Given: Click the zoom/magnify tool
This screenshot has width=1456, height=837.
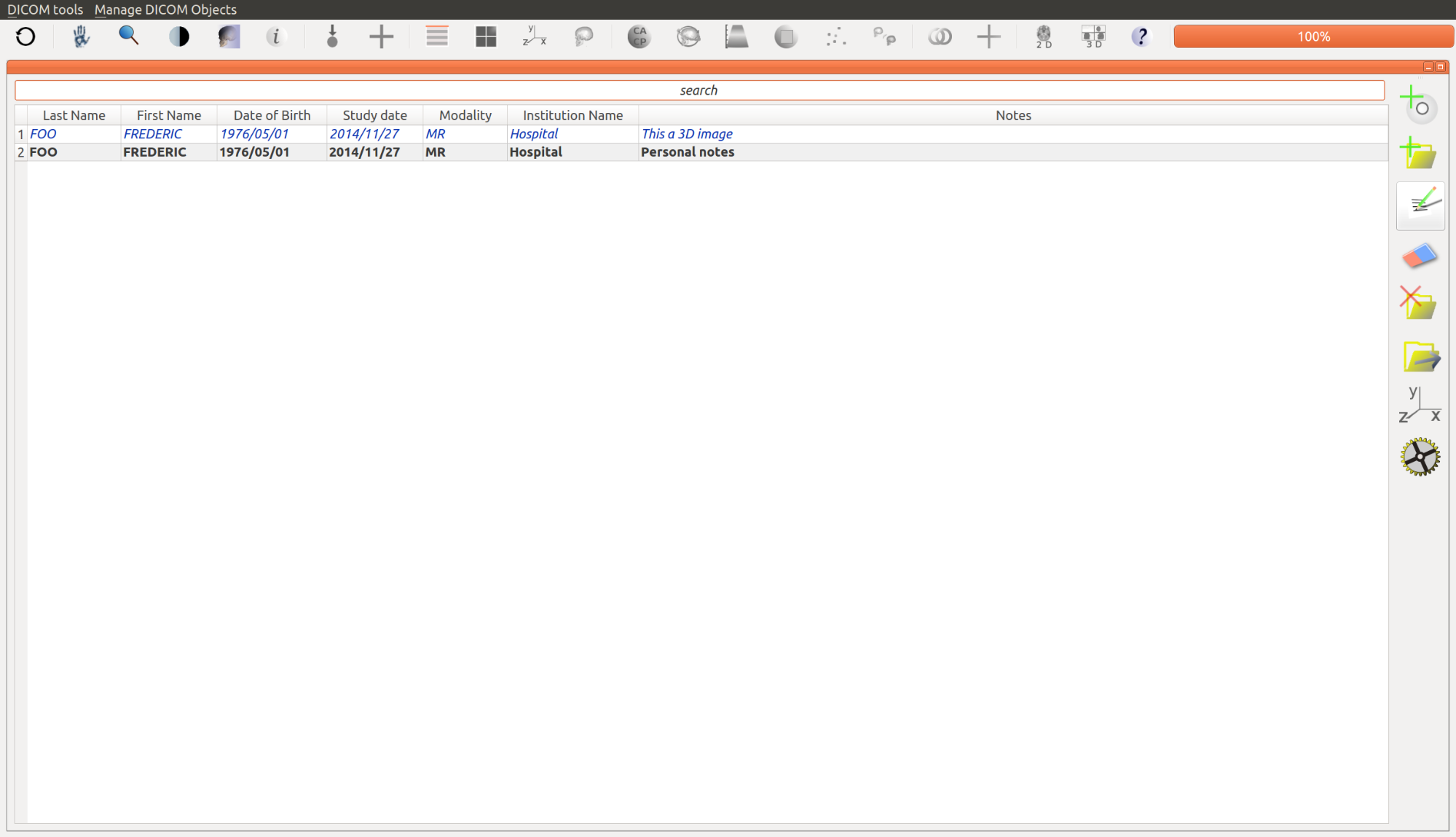Looking at the screenshot, I should point(129,36).
